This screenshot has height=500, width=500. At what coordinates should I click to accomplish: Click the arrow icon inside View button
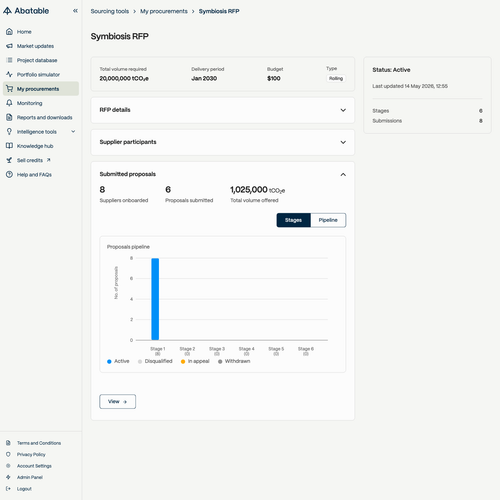[125, 402]
